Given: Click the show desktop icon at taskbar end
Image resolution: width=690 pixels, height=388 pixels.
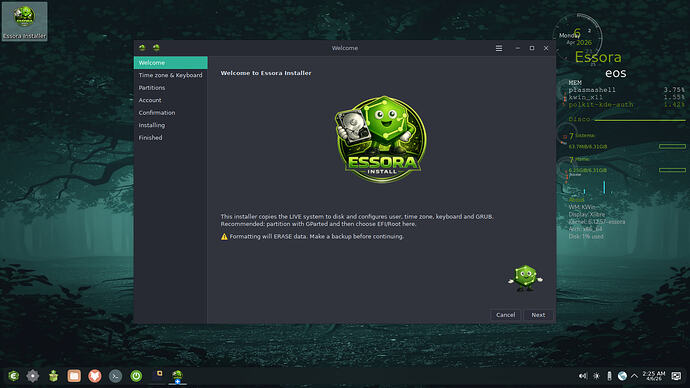Looking at the screenshot, I should pyautogui.click(x=676, y=376).
